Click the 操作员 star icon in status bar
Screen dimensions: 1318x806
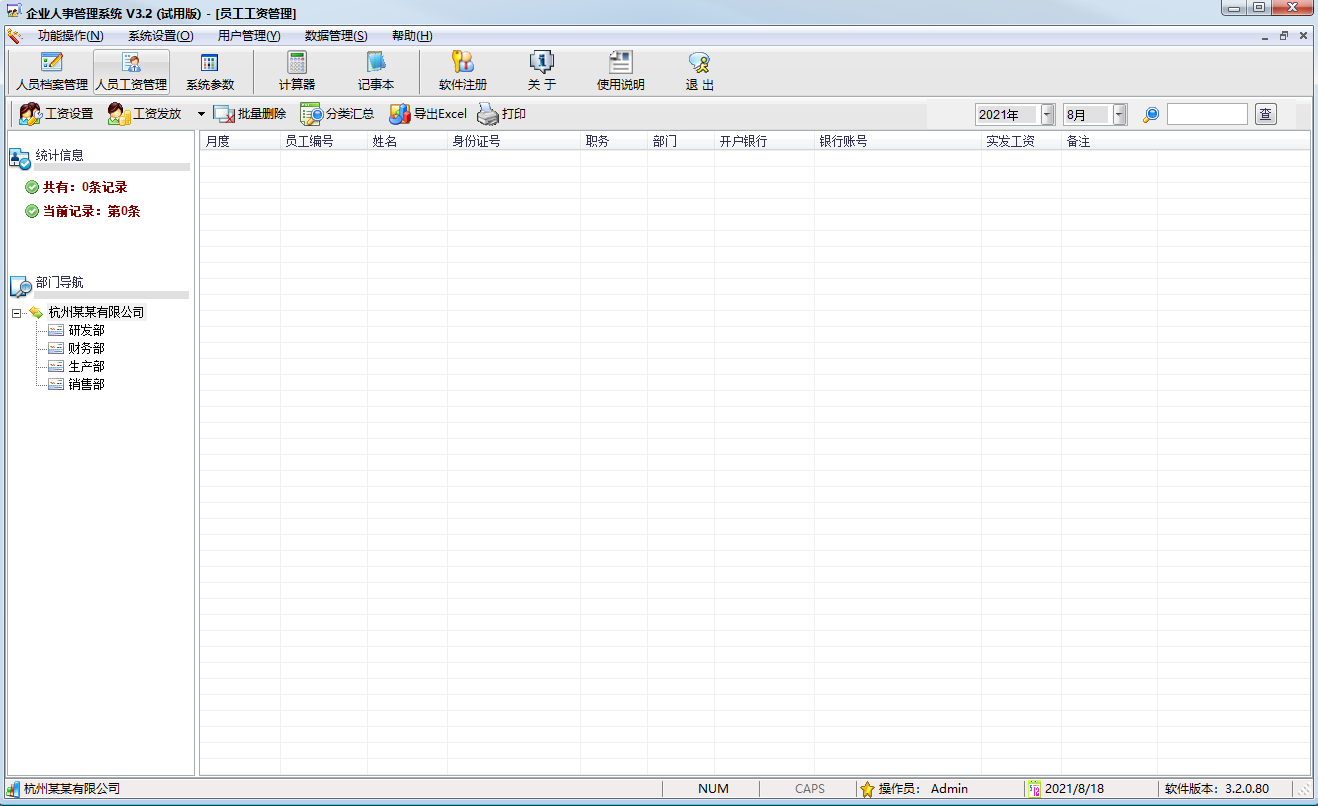point(867,789)
